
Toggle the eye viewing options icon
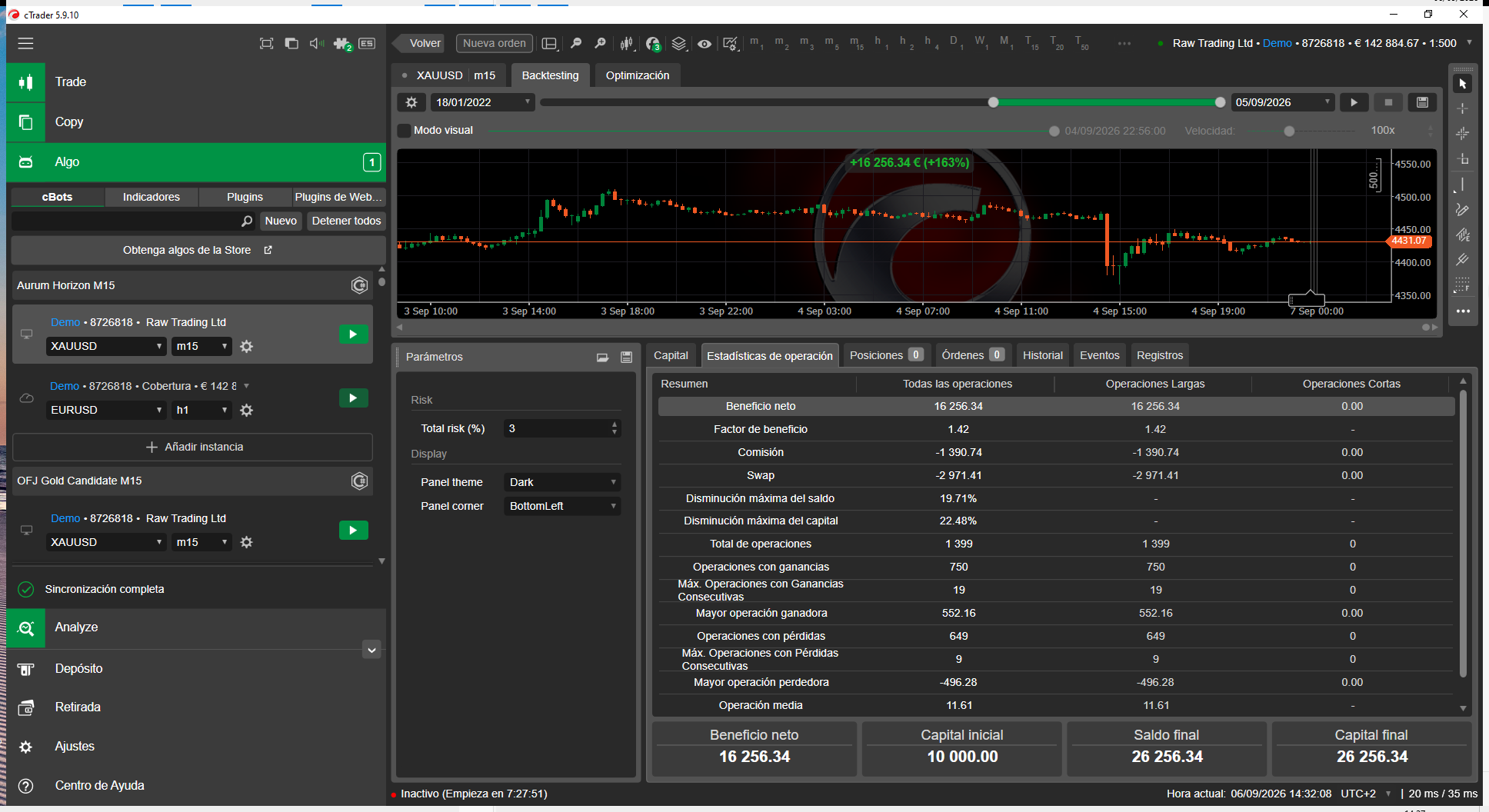[705, 44]
